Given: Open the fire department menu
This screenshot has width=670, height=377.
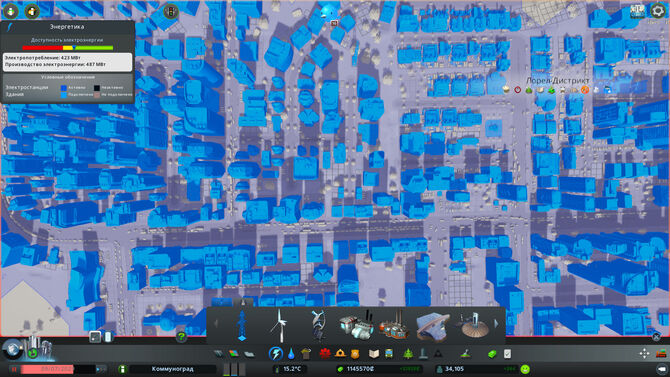Looking at the screenshot, I should (x=340, y=353).
